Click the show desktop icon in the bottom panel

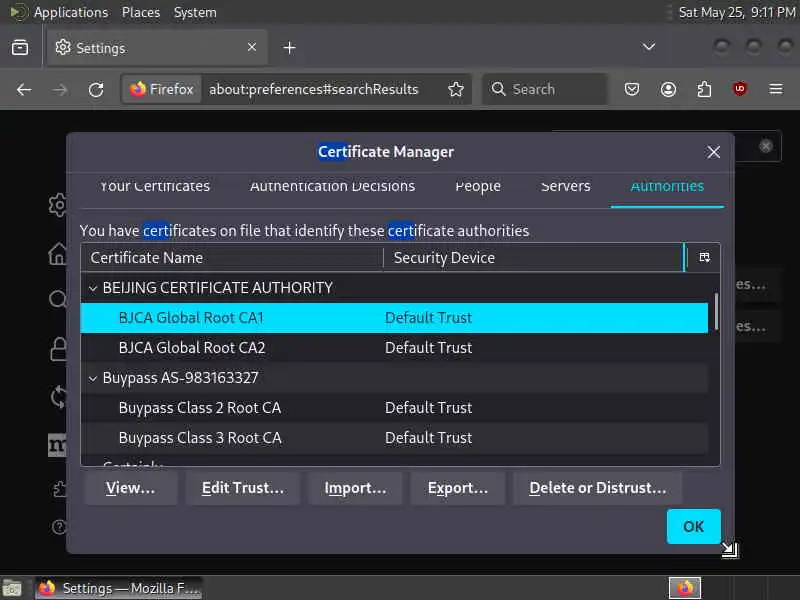pos(12,588)
